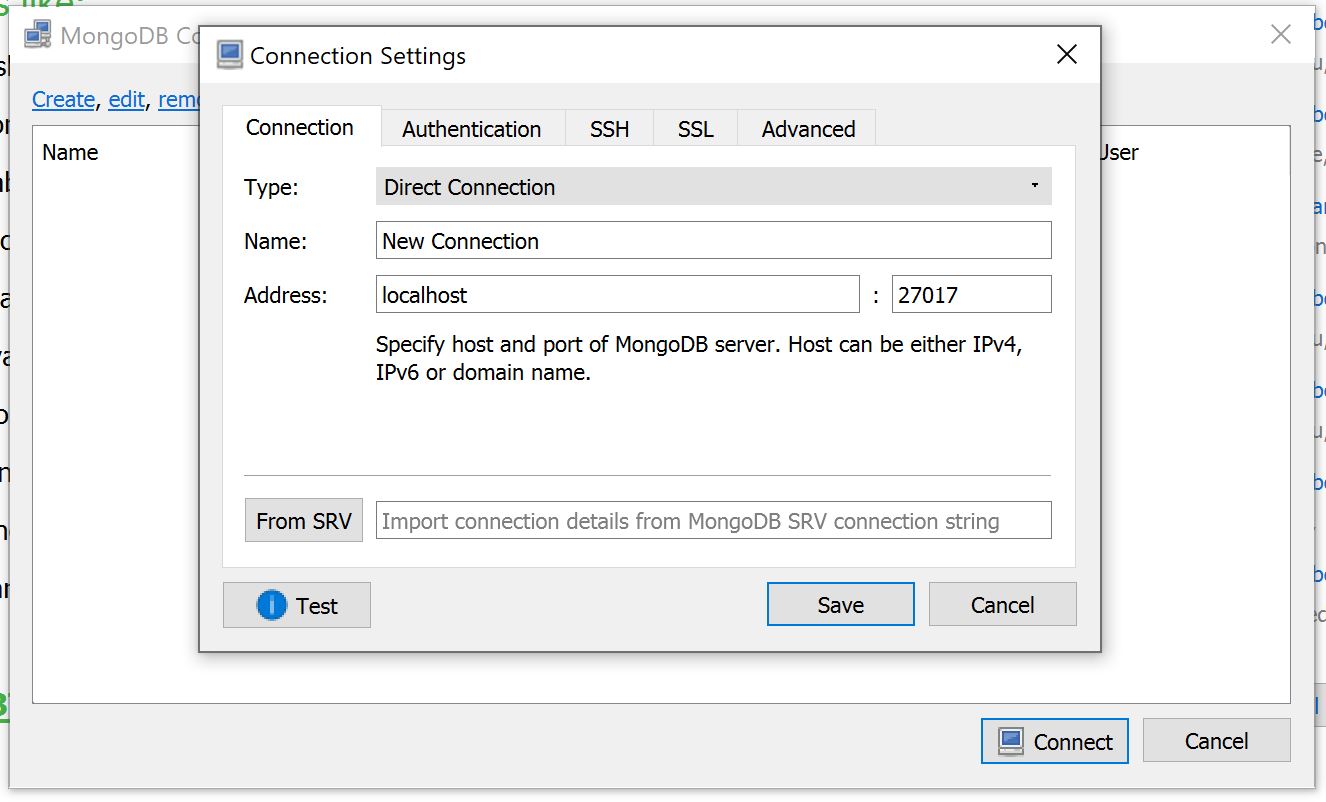Click the From SRV button
Viewport: 1326px width, 802px height.
[x=304, y=521]
